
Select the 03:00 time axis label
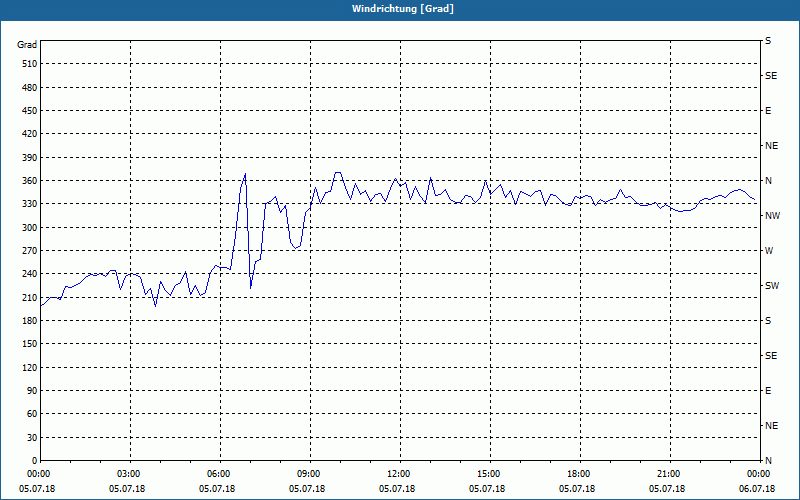[x=128, y=474]
